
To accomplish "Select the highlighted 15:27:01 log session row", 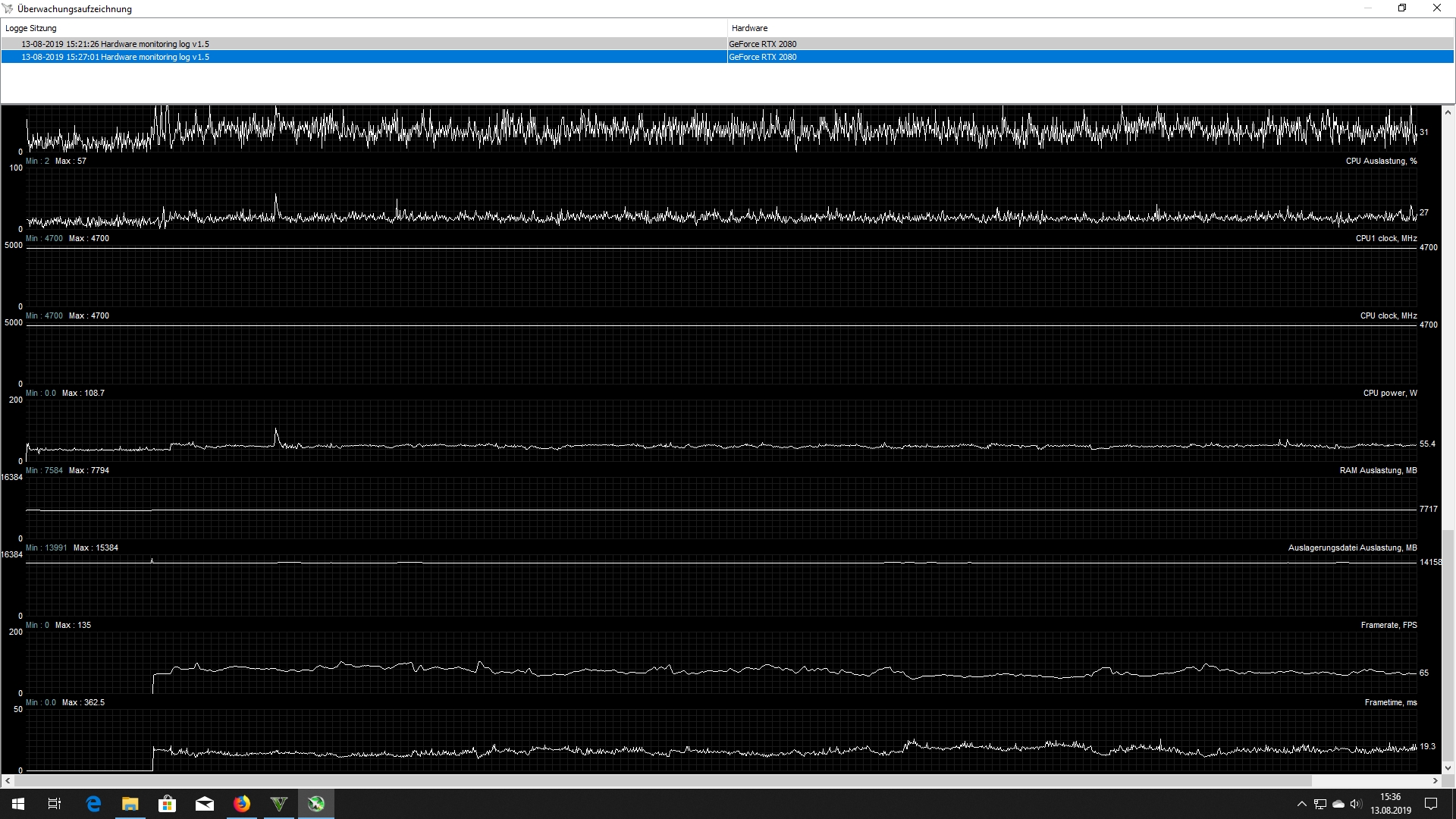I will (x=115, y=57).
